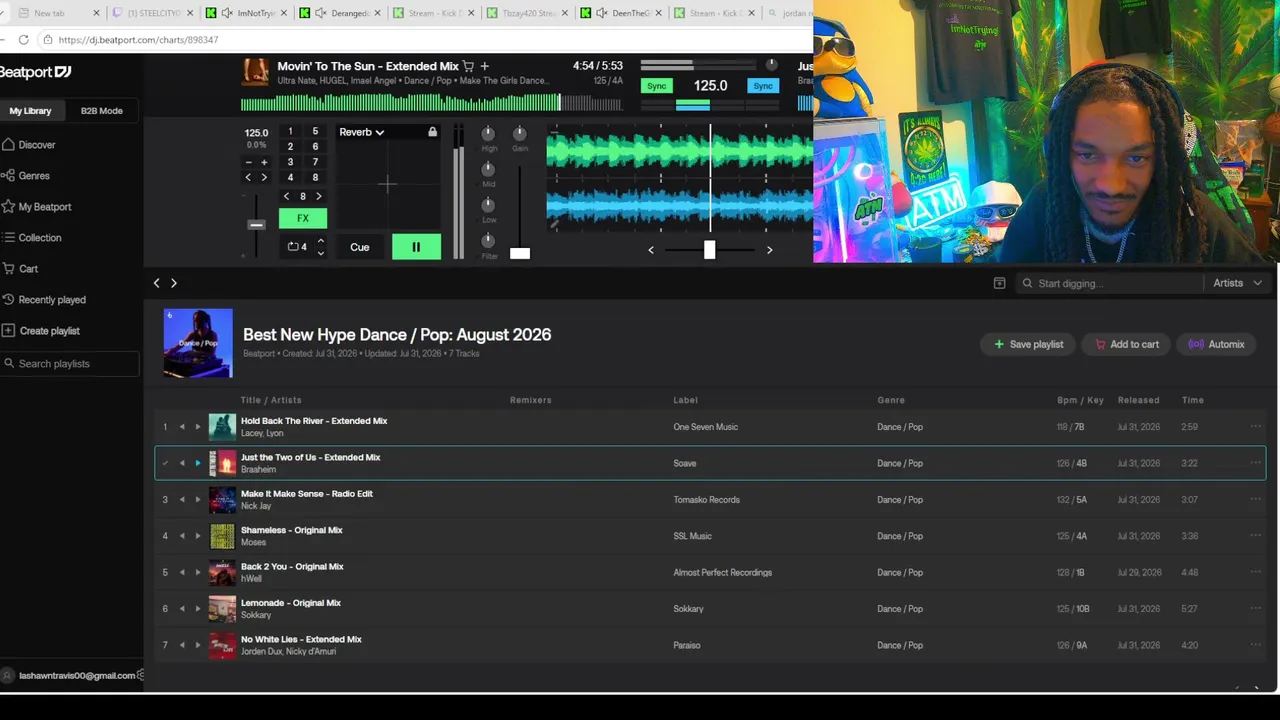Go to next hot cue page
The image size is (1280, 720).
[319, 196]
